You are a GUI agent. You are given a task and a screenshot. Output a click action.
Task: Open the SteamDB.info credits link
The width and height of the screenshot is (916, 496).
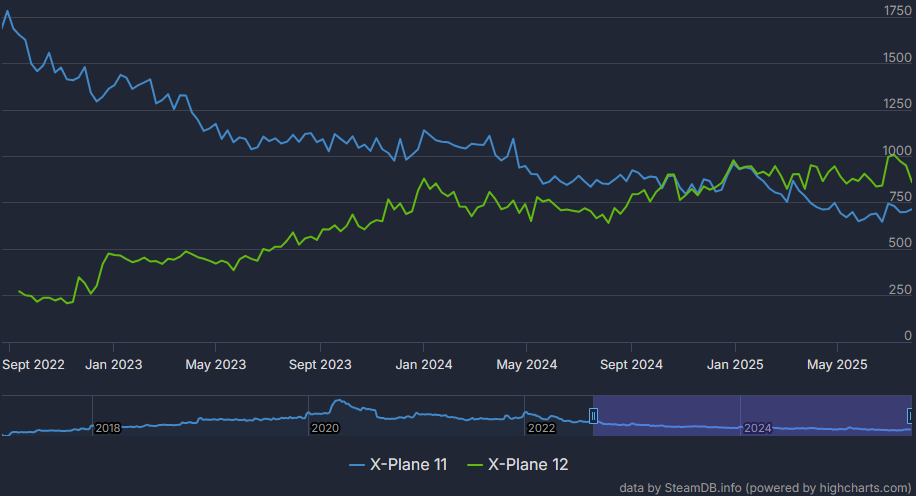(x=765, y=488)
